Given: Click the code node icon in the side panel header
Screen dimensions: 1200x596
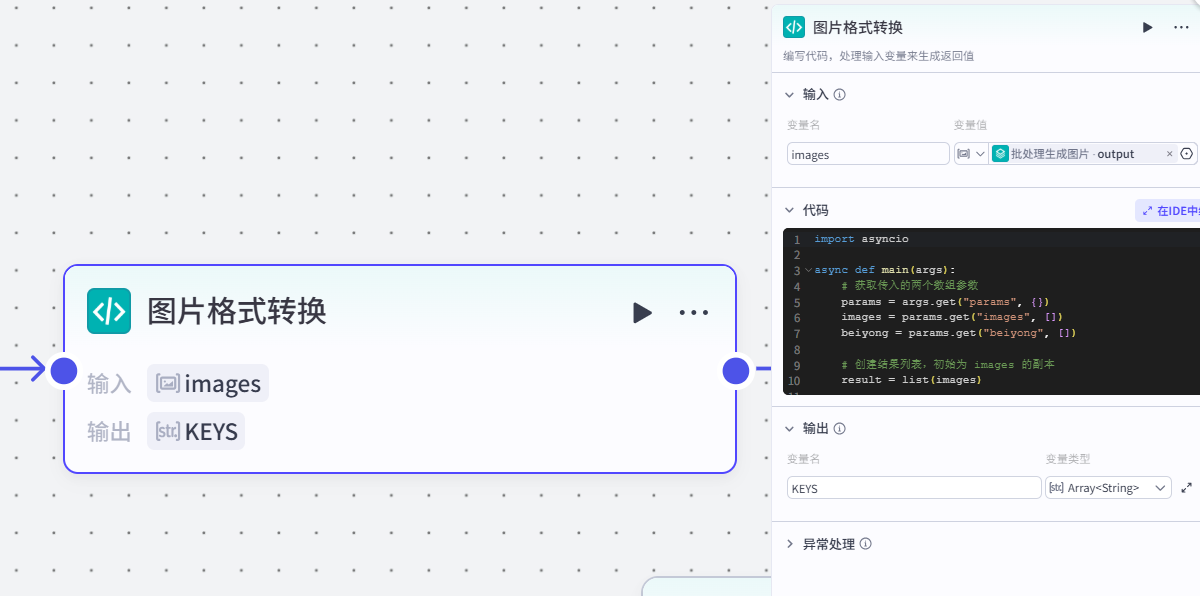Looking at the screenshot, I should [794, 27].
